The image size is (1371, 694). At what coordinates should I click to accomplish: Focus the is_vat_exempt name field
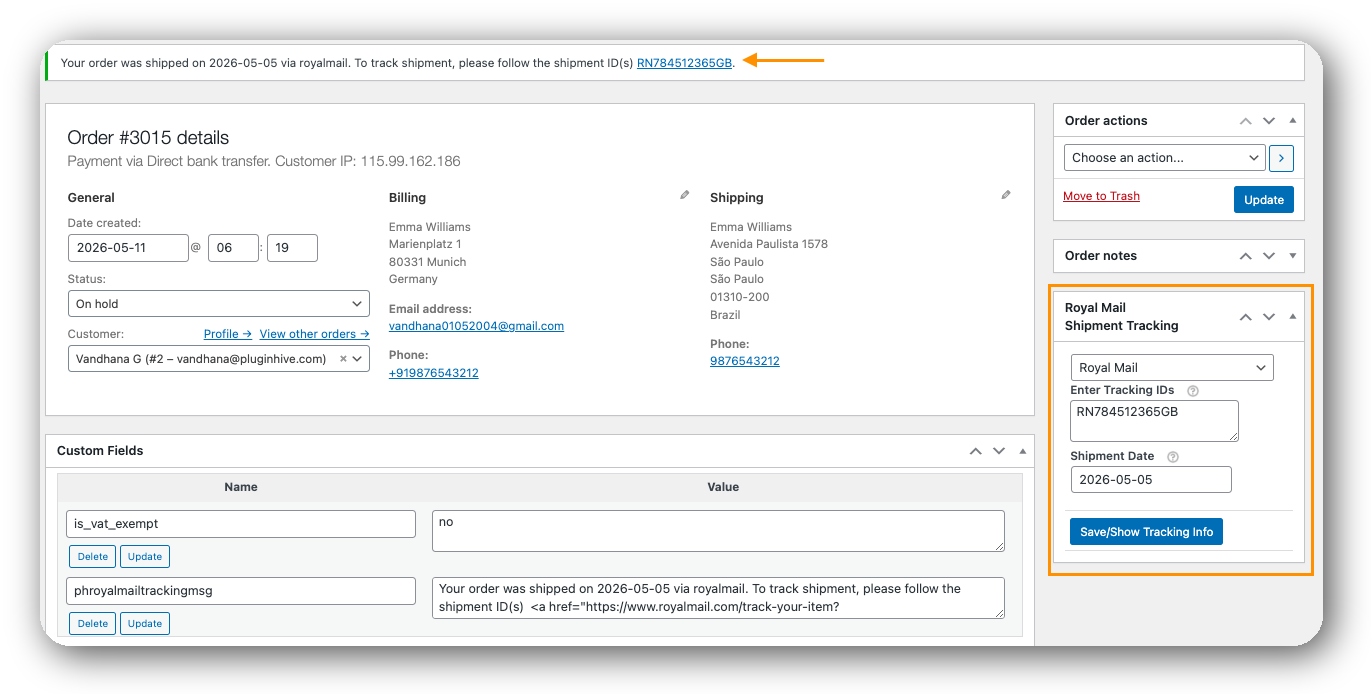(x=241, y=524)
